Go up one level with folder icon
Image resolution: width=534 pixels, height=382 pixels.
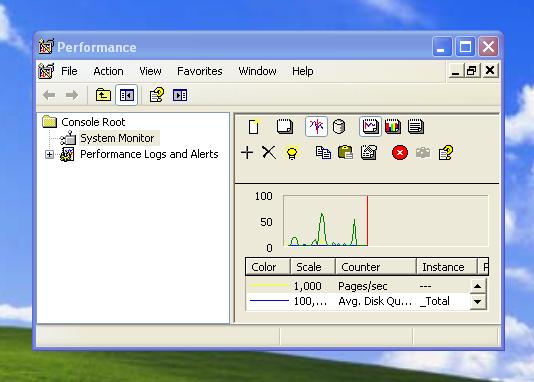click(x=103, y=95)
